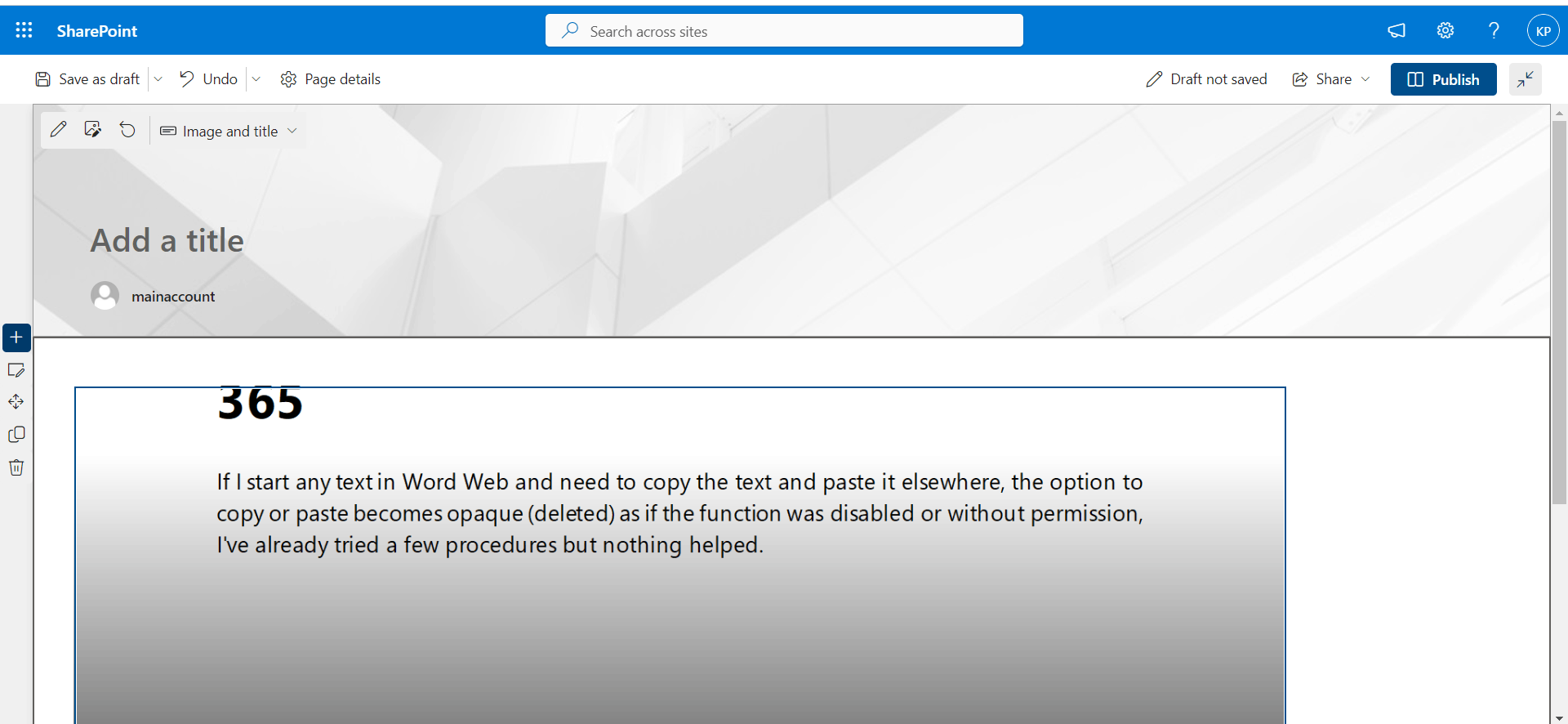Screen dimensions: 1568x724
Task: Delete the section with the trash icon
Action: click(16, 467)
